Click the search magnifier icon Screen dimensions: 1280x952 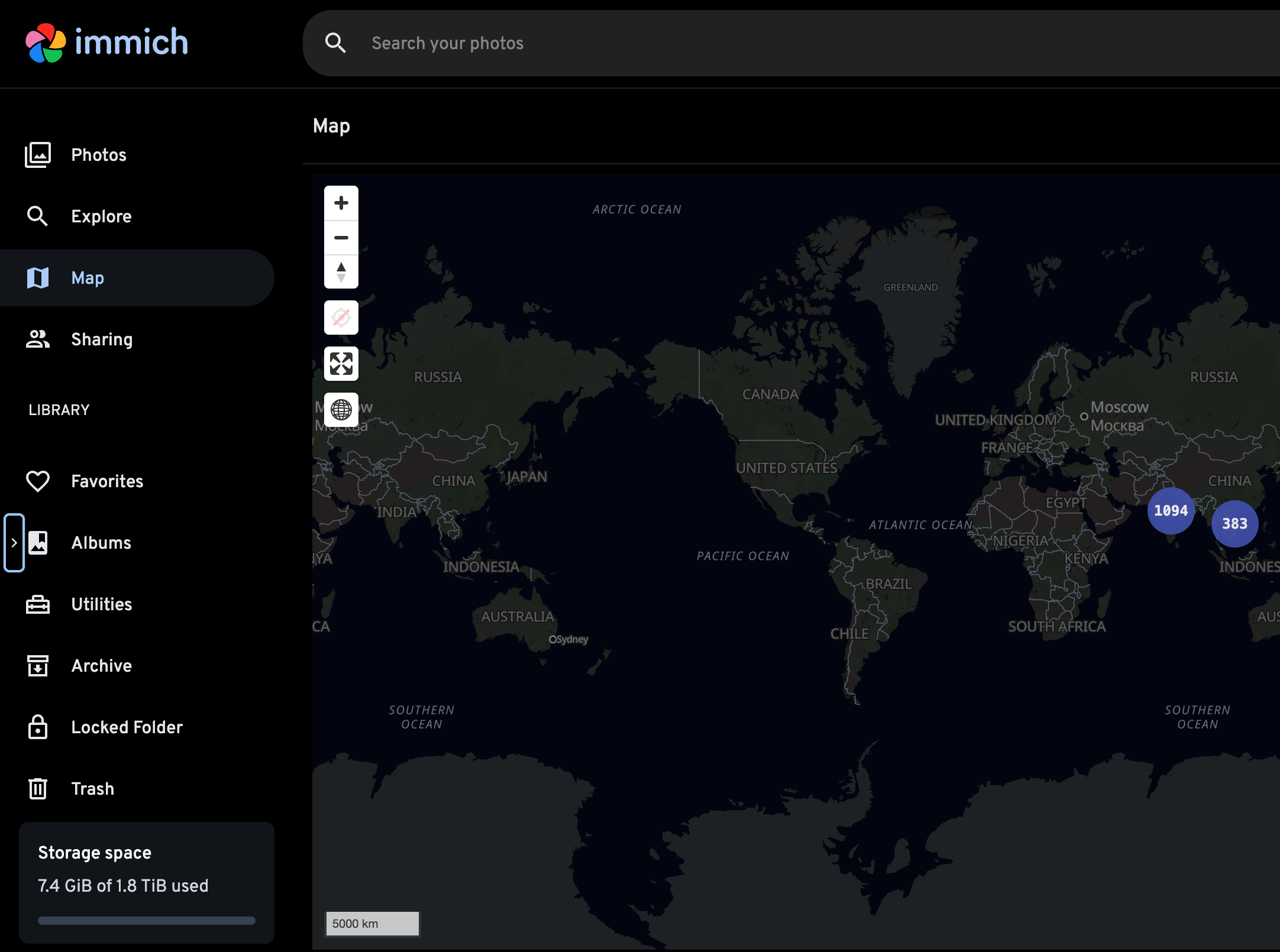(x=335, y=43)
